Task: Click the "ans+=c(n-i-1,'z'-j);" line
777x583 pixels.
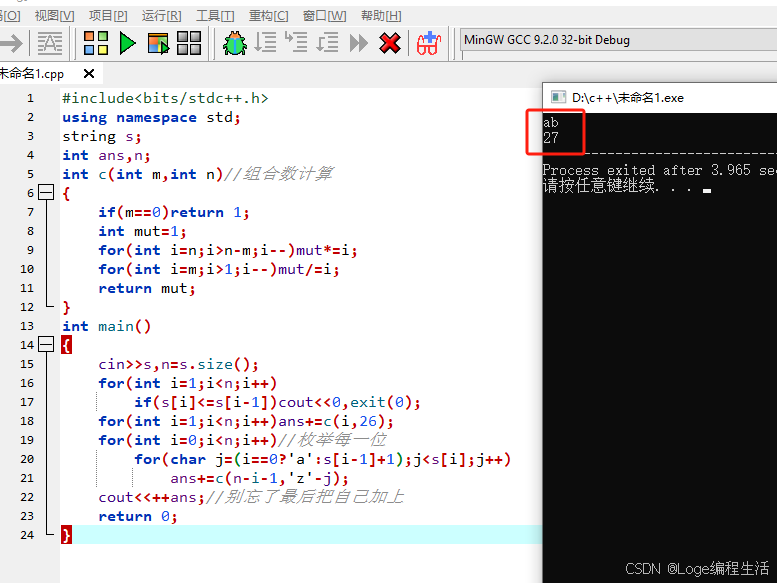Action: [259, 478]
